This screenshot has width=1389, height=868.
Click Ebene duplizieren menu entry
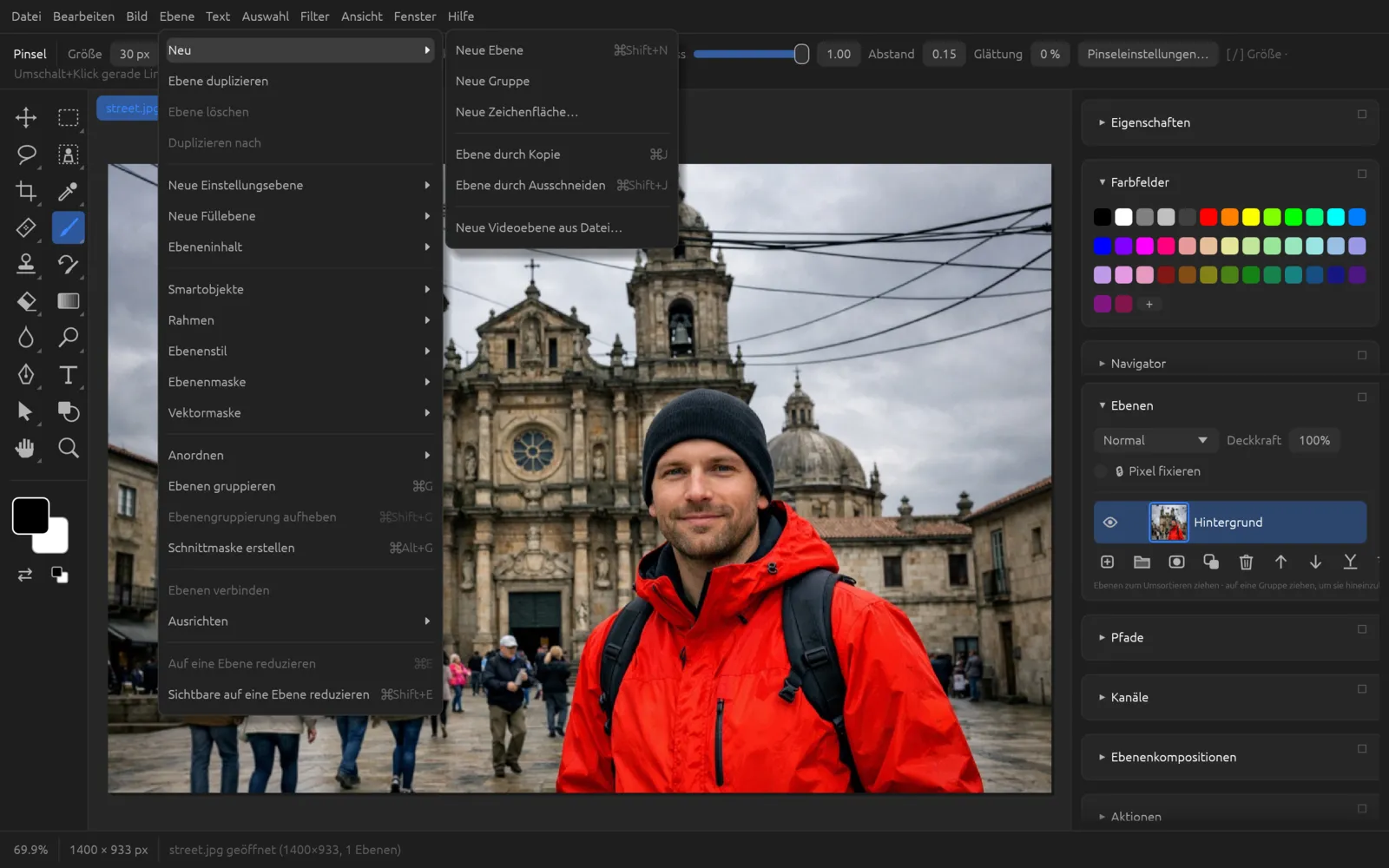(300, 81)
